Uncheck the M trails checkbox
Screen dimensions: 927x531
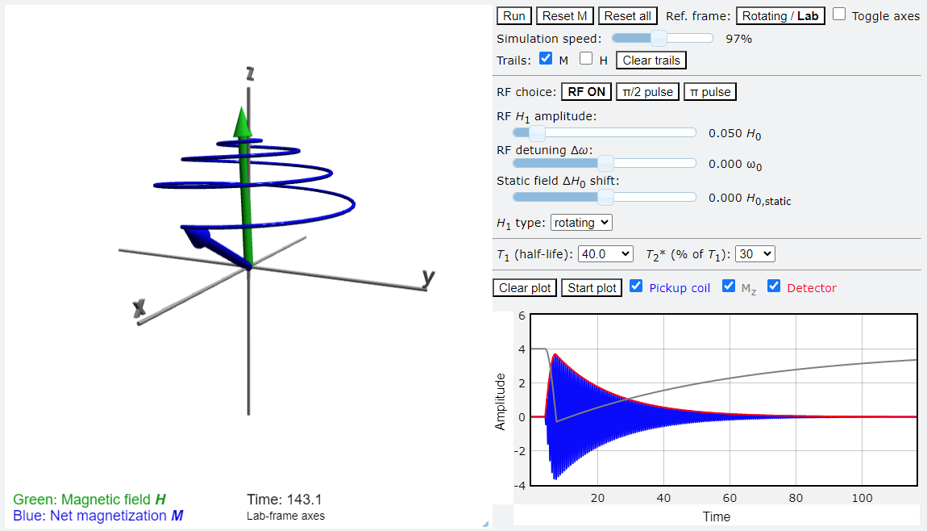tap(546, 59)
